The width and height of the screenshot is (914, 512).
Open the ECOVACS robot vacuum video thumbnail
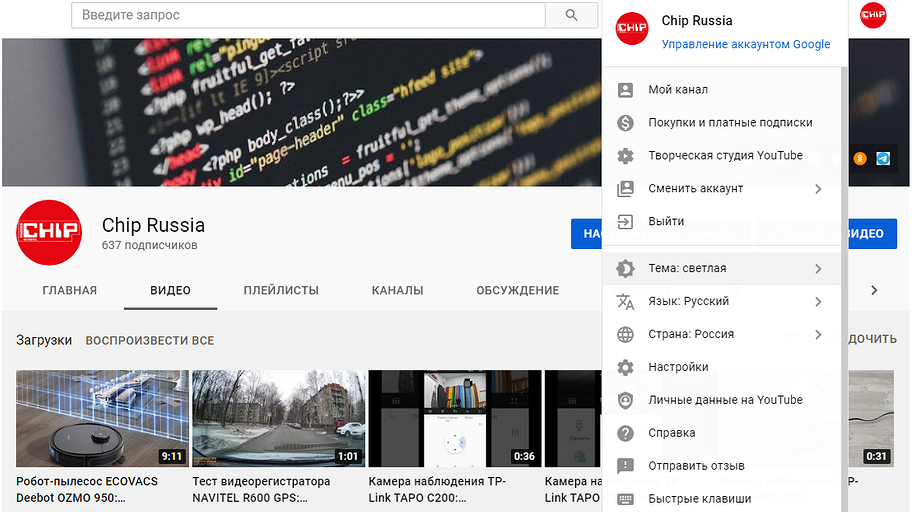coord(102,418)
